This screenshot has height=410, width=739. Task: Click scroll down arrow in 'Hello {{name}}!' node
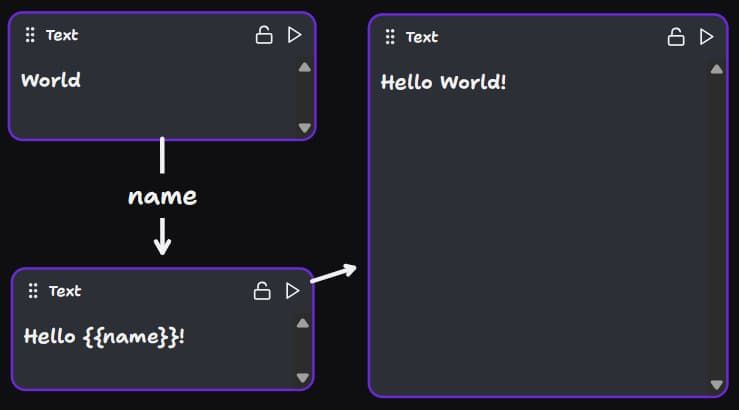[303, 377]
